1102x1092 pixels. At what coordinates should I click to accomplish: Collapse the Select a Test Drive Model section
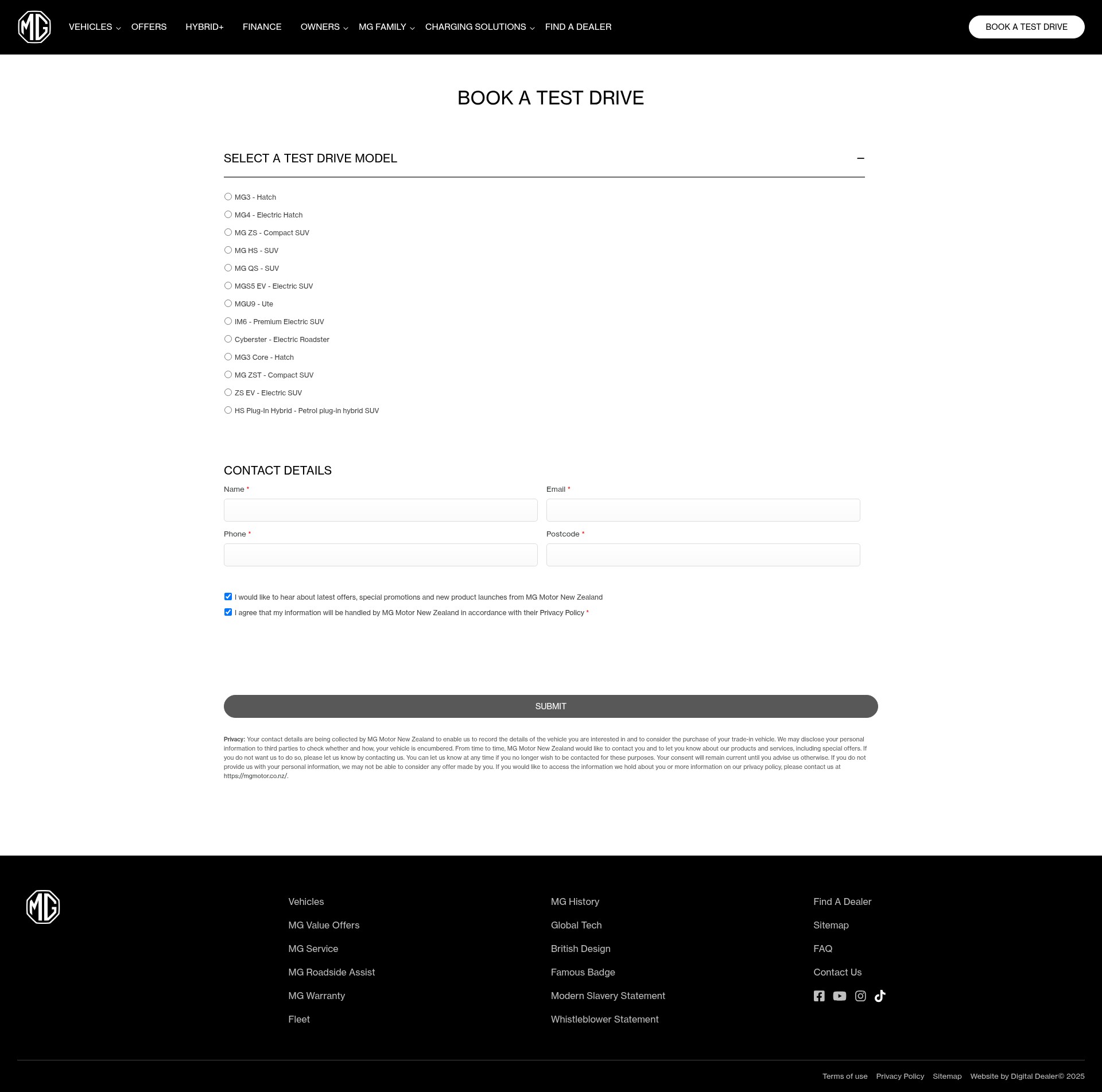pos(860,158)
